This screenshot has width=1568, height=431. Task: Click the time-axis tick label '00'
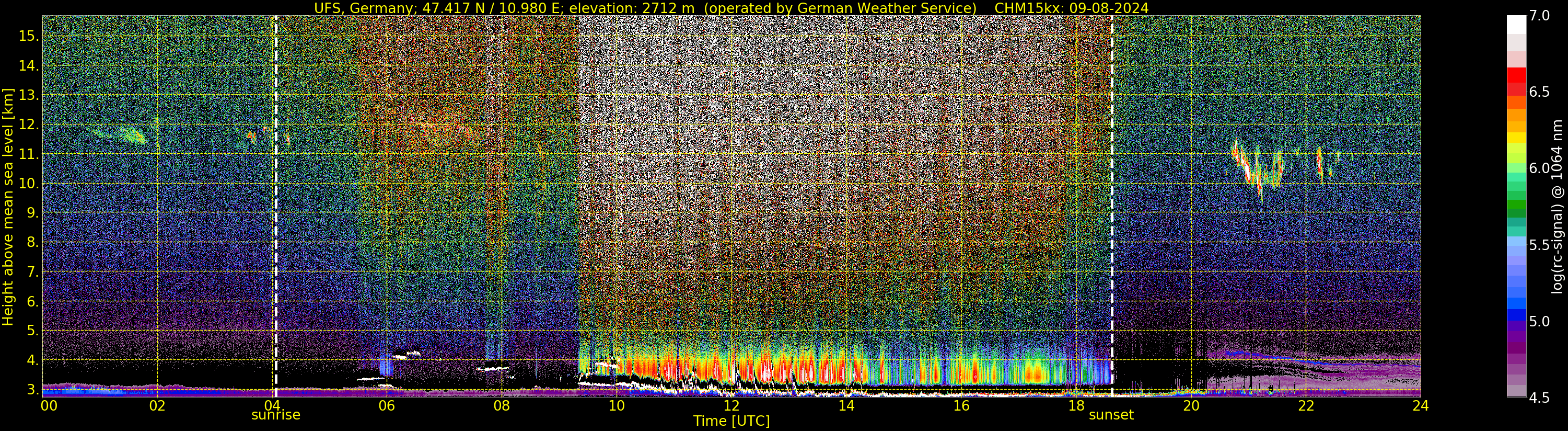pyautogui.click(x=49, y=405)
